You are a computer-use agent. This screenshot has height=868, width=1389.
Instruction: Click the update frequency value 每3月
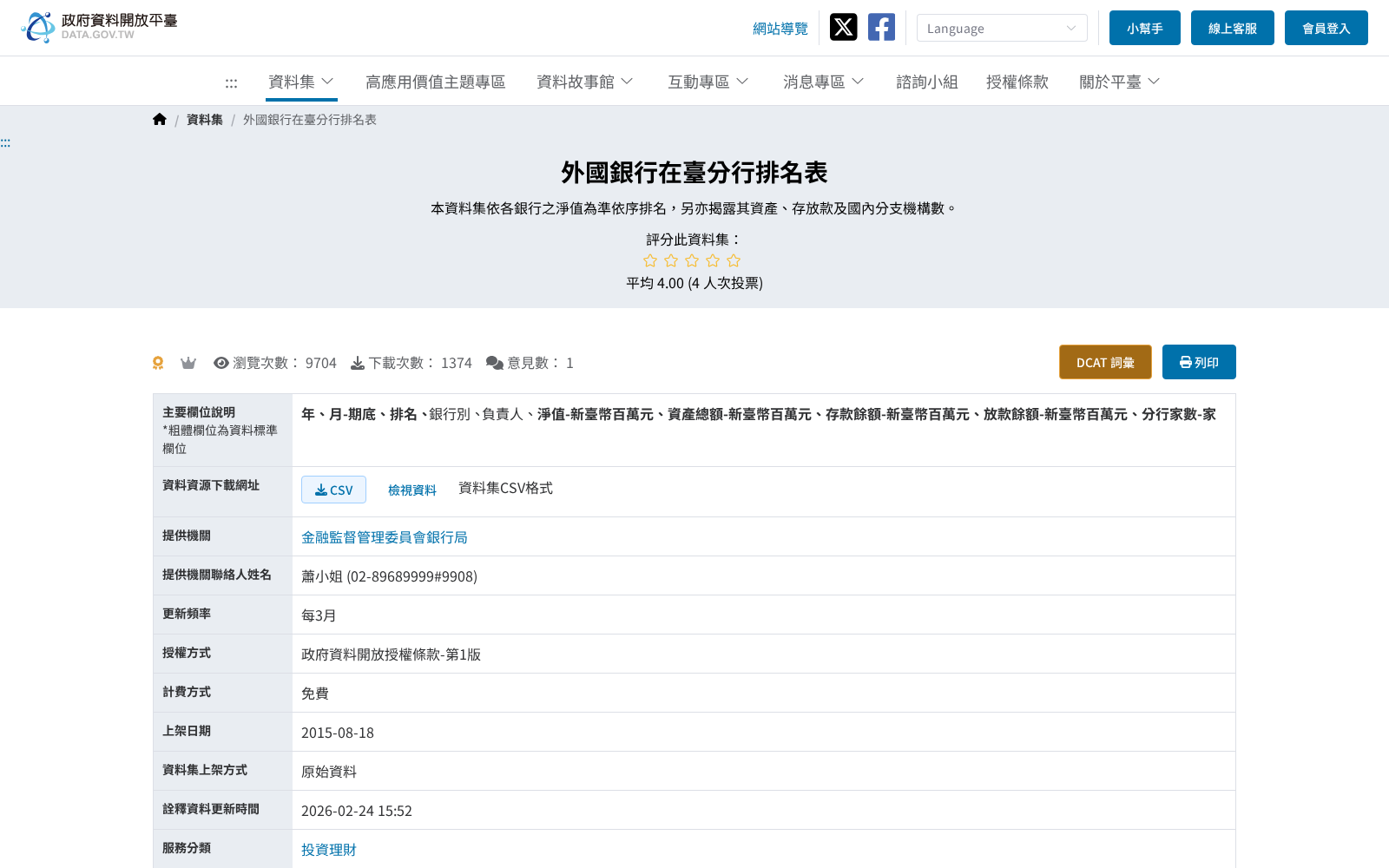[x=319, y=615]
